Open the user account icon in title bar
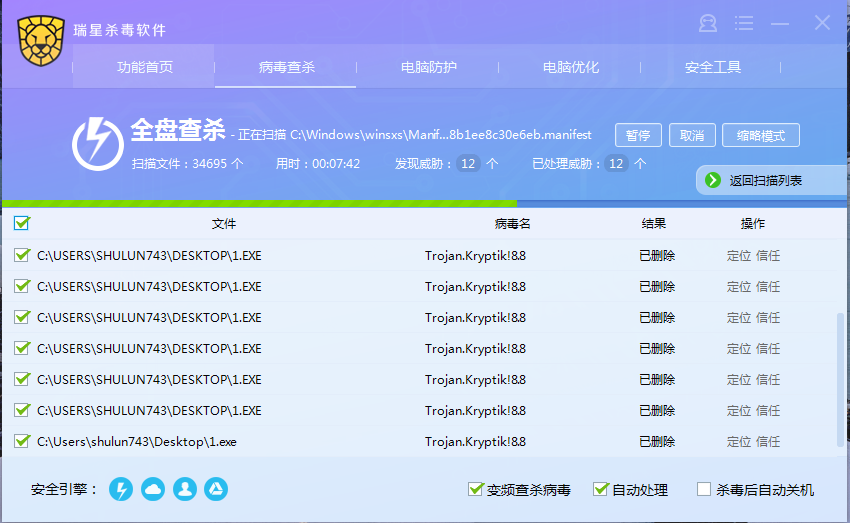Screen dimensions: 850x523 click(x=707, y=23)
